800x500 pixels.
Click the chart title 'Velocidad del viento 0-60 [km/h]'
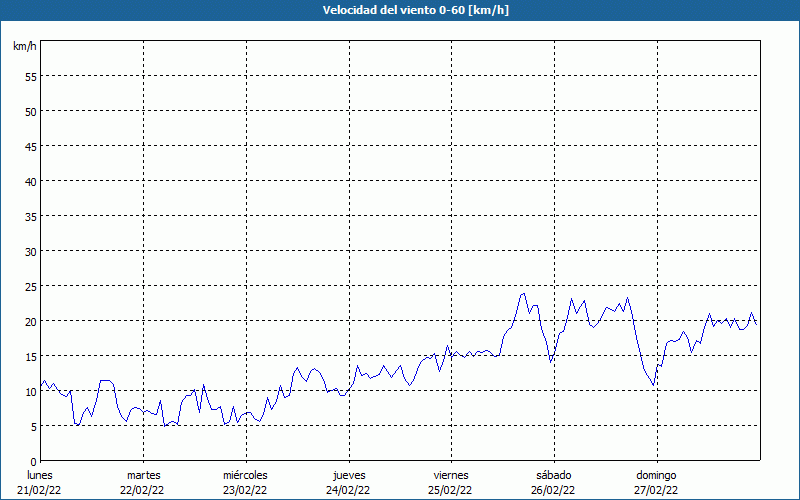pos(415,10)
